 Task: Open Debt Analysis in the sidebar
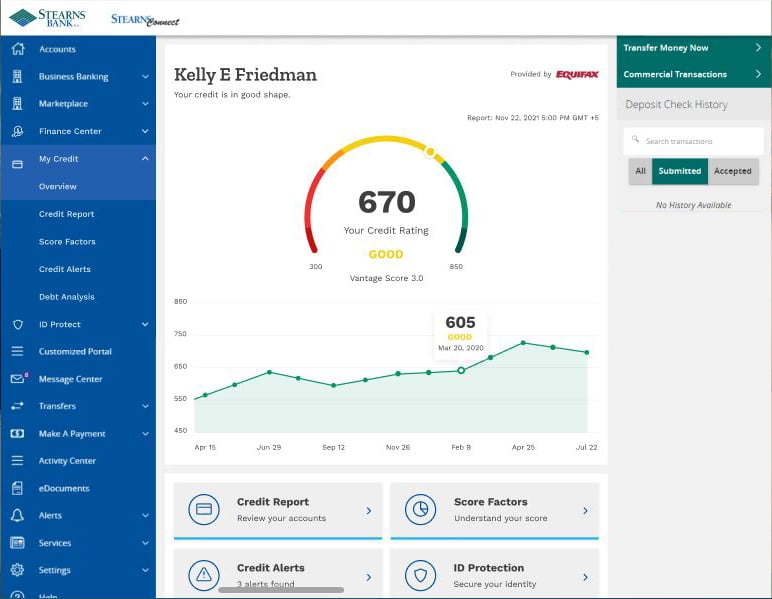(67, 297)
